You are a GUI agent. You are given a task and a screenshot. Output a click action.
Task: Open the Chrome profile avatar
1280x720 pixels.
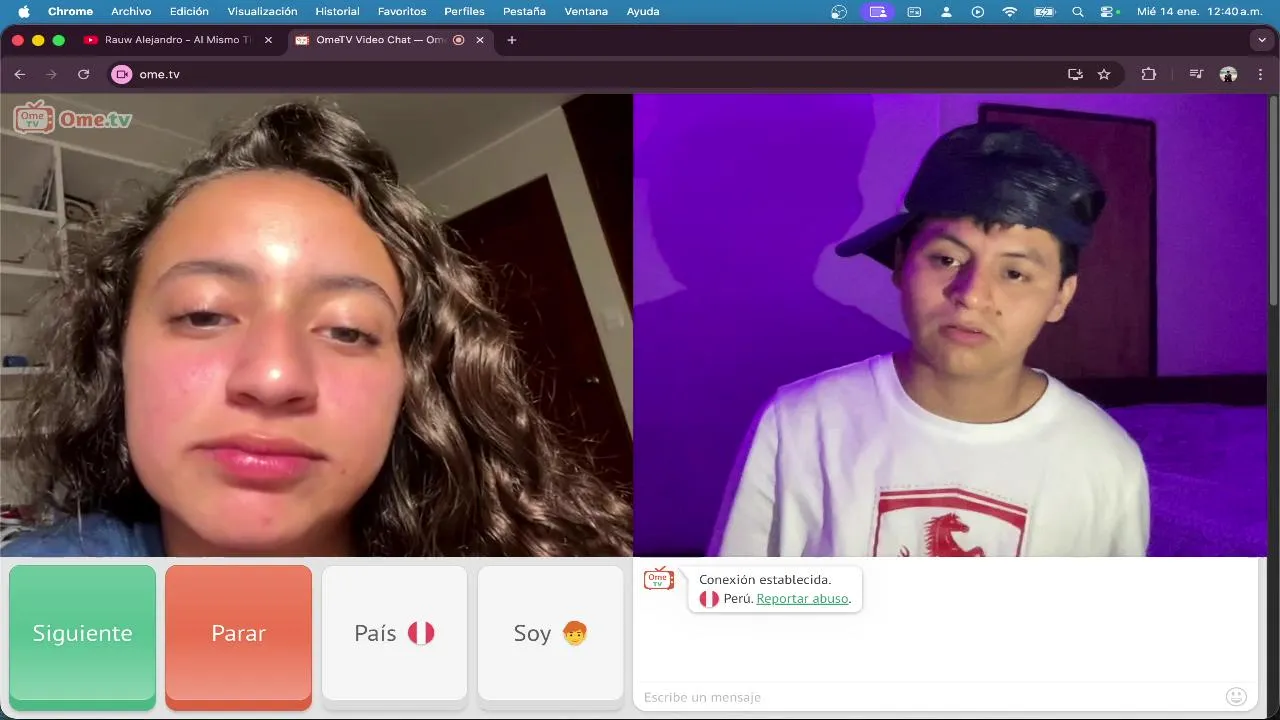click(1228, 74)
